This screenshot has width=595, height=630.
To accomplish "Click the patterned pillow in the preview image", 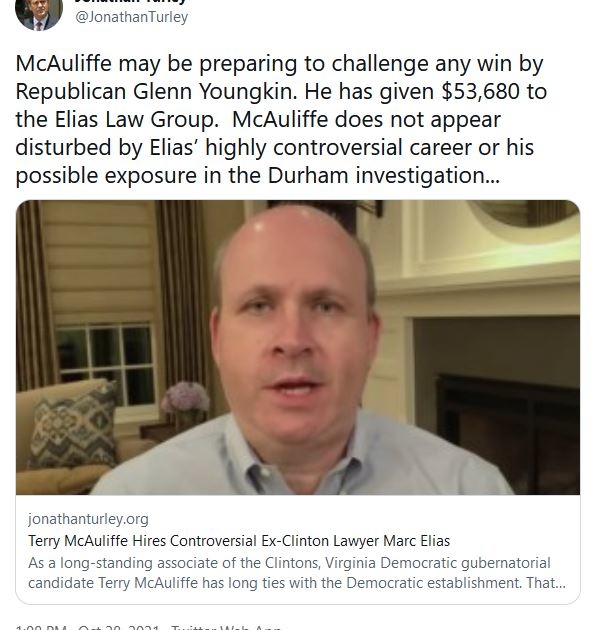I will pyautogui.click(x=75, y=425).
